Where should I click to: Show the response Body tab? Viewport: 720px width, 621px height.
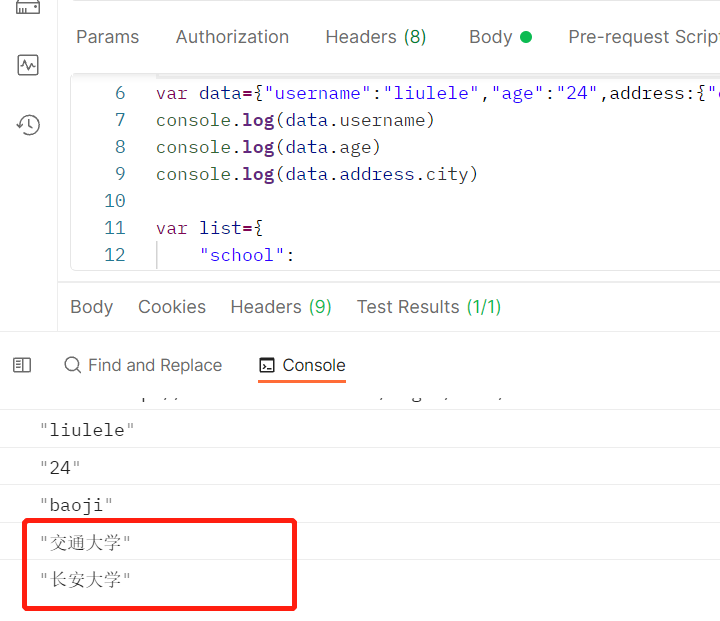91,307
